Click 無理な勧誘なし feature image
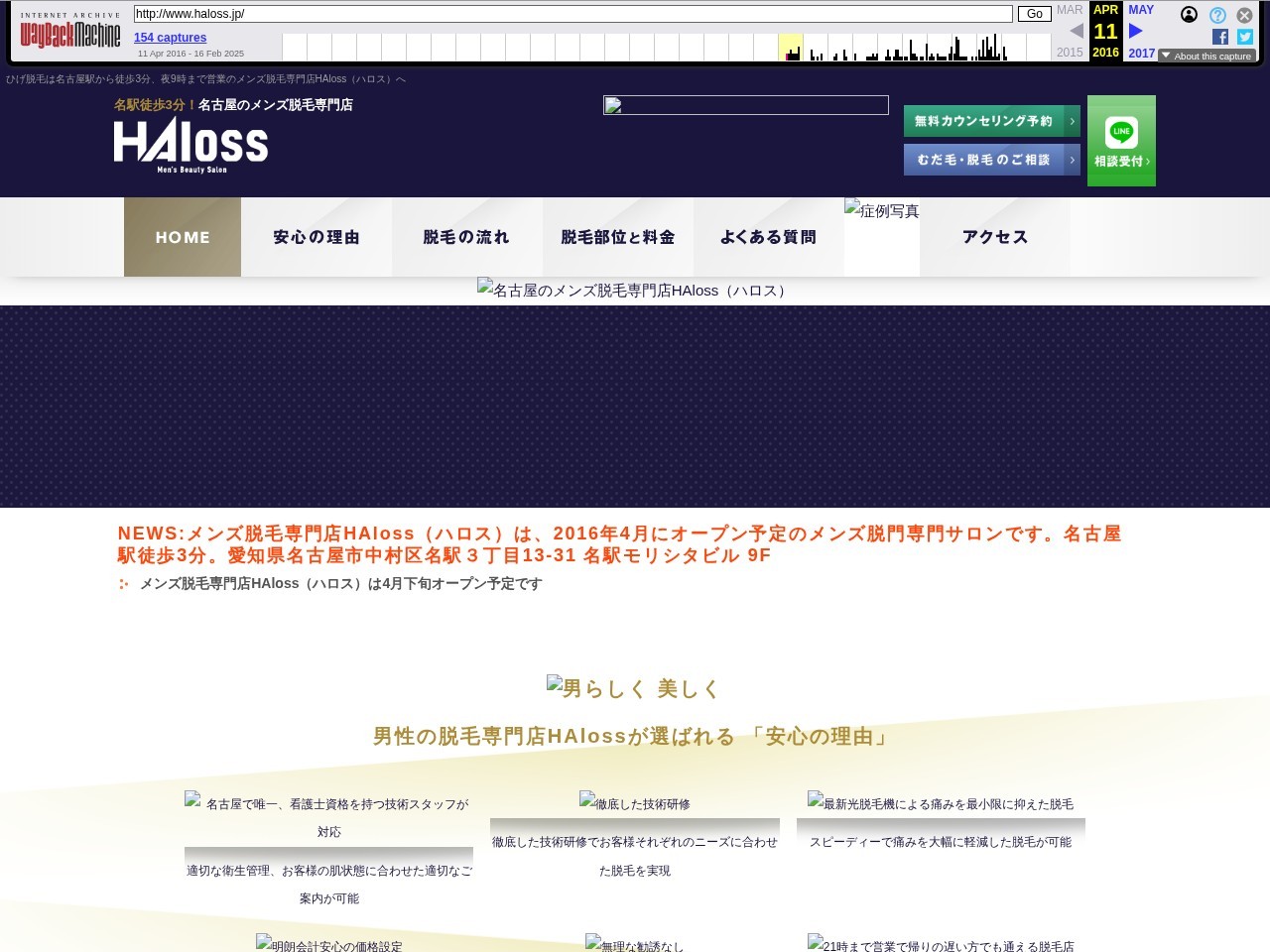 pos(635,943)
